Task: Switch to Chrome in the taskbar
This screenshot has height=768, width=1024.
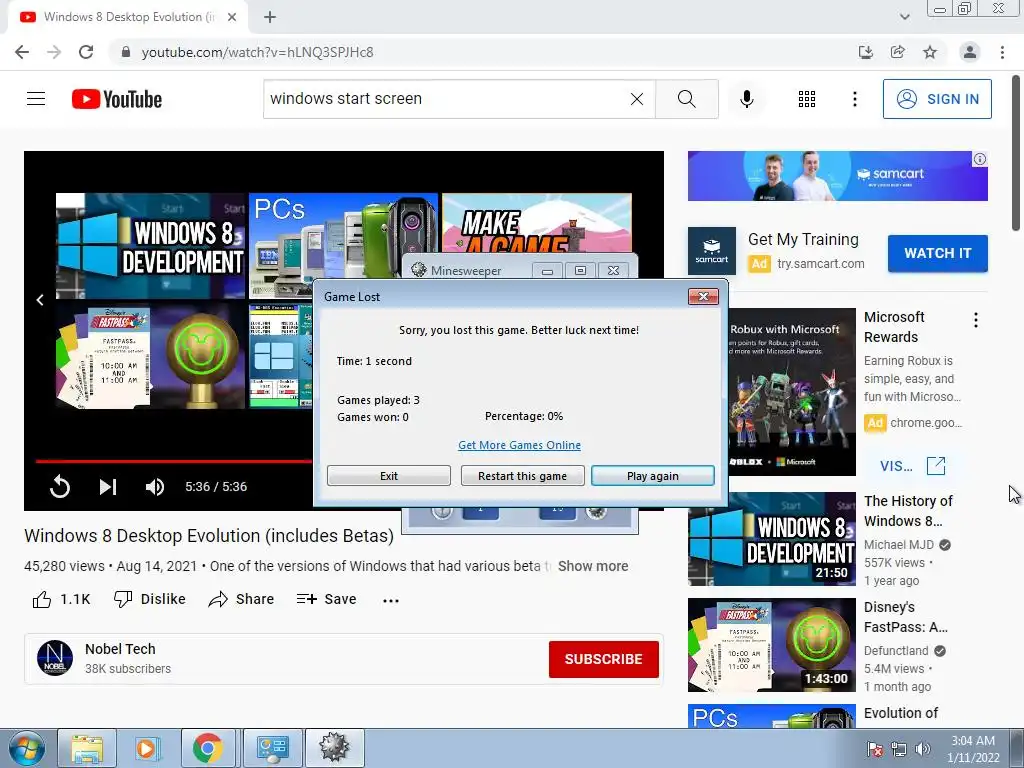Action: point(208,748)
